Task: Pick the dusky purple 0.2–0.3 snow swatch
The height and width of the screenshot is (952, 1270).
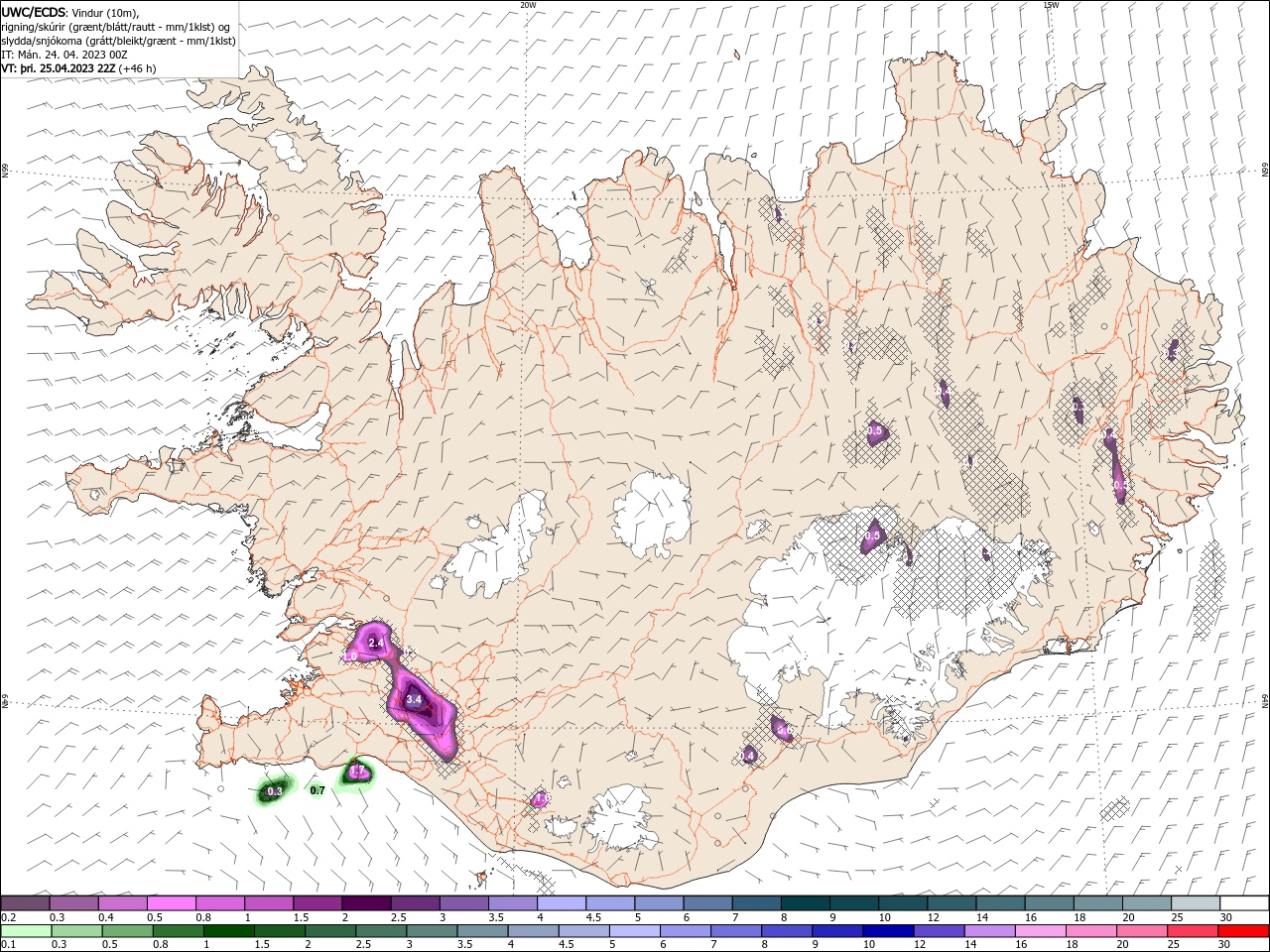Action: [x=25, y=903]
